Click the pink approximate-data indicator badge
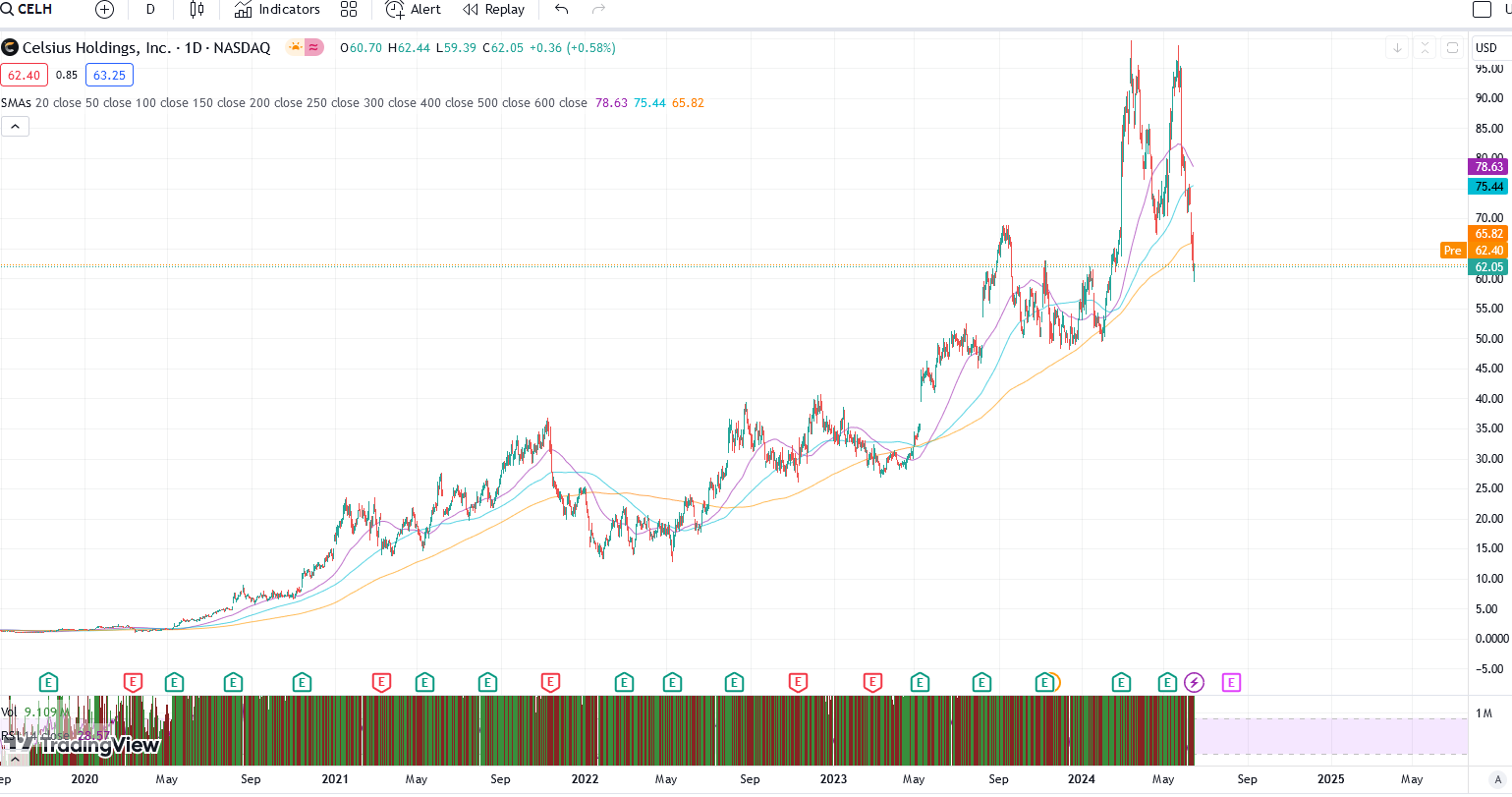Screen dimensions: 1512x797 click(314, 47)
